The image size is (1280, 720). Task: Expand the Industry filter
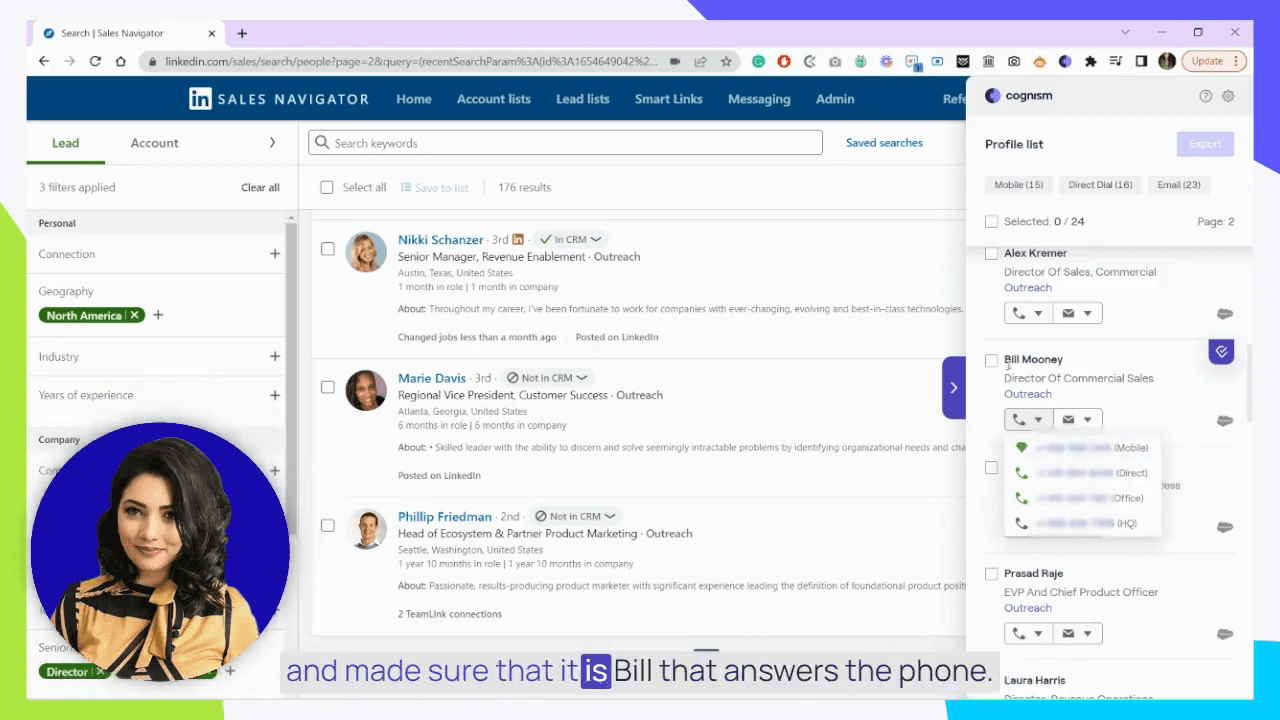tap(275, 356)
